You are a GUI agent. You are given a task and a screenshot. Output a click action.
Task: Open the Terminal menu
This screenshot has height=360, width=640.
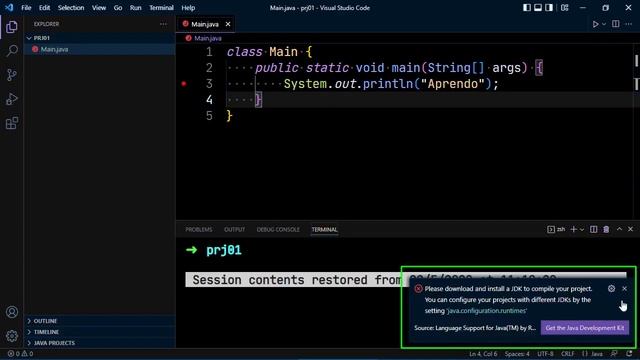click(161, 8)
